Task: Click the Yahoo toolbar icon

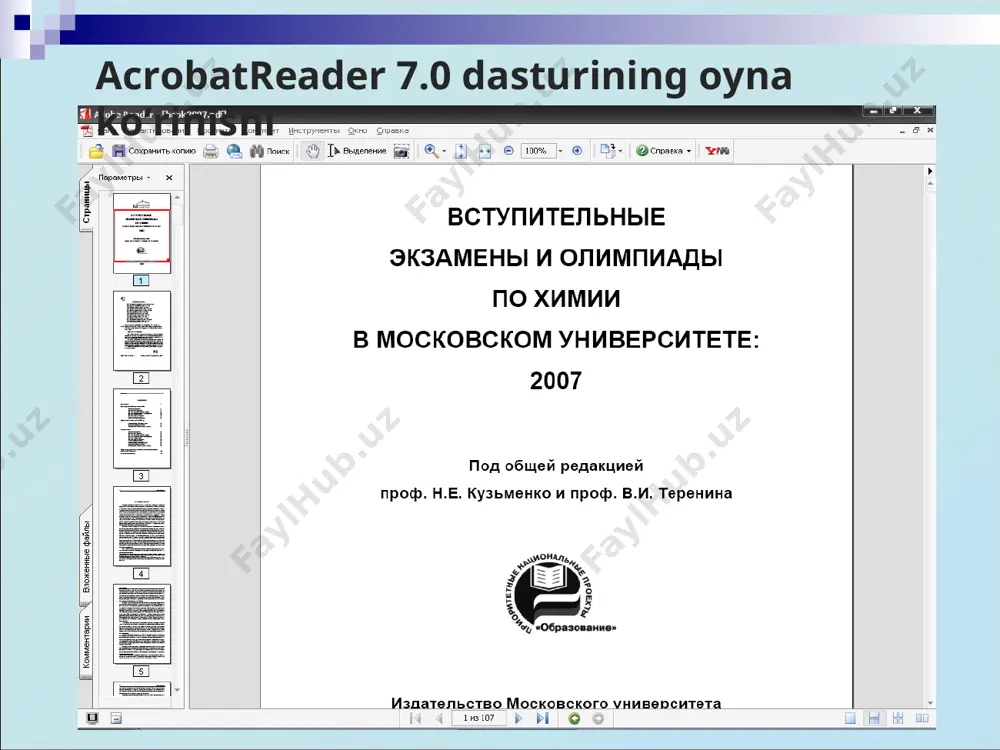Action: coord(717,151)
